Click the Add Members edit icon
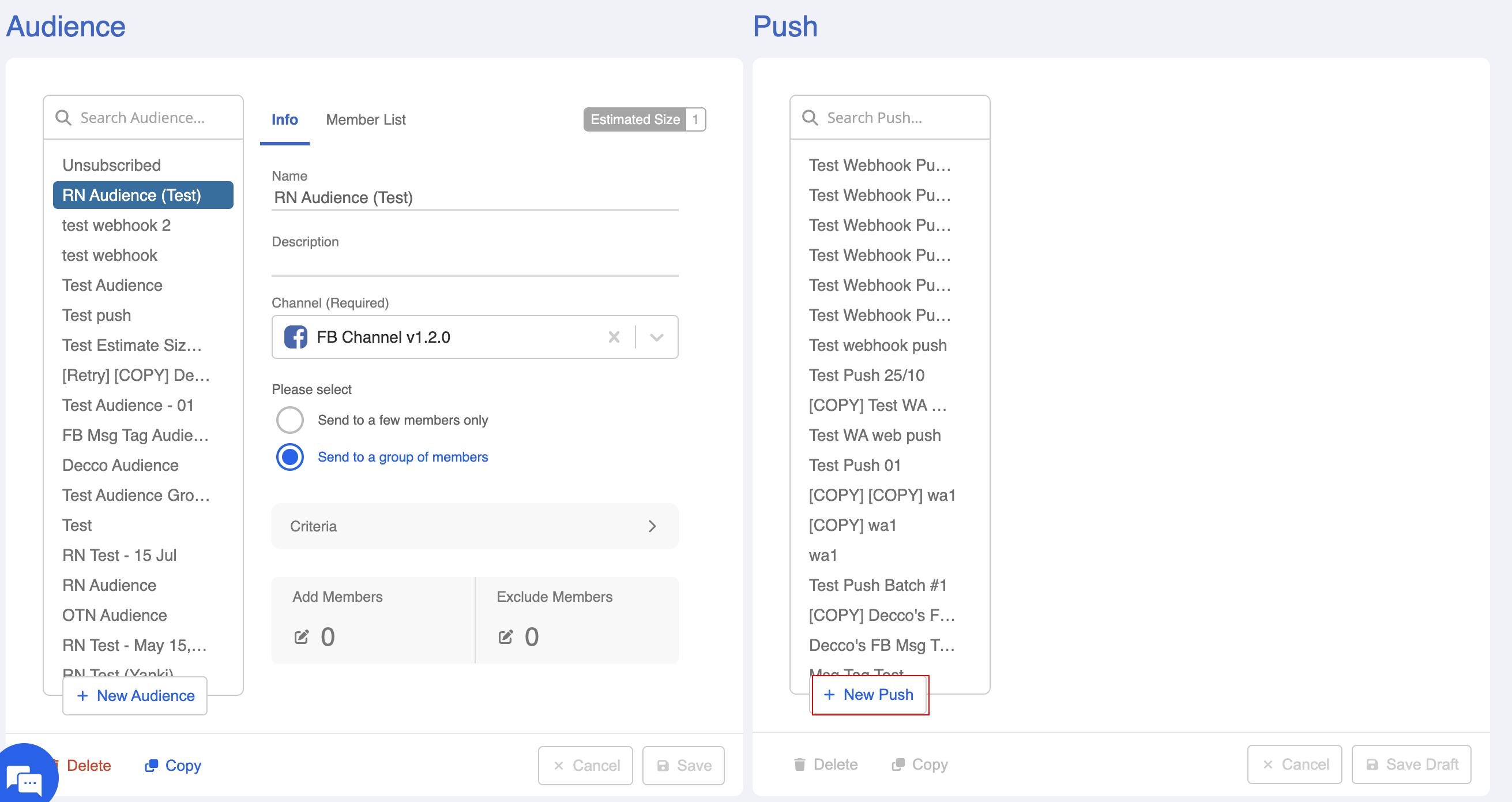Image resolution: width=1512 pixels, height=802 pixels. [x=301, y=637]
